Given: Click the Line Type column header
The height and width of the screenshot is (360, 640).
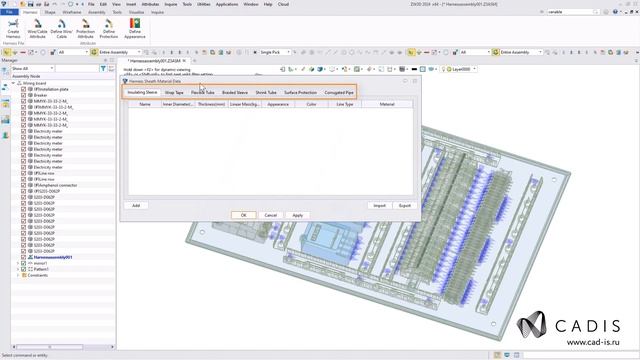Looking at the screenshot, I should click(344, 104).
